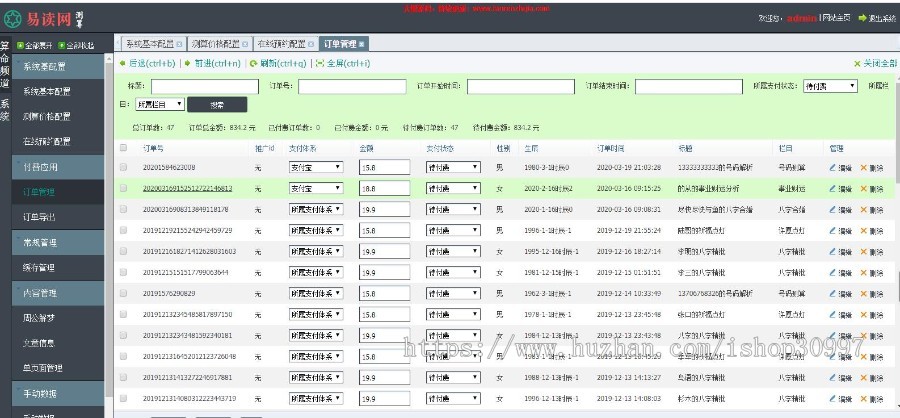This screenshot has height=418, width=900.
Task: Open payment system dropdown for 2019-12-15 01:51:51 order
Action: pyautogui.click(x=316, y=272)
